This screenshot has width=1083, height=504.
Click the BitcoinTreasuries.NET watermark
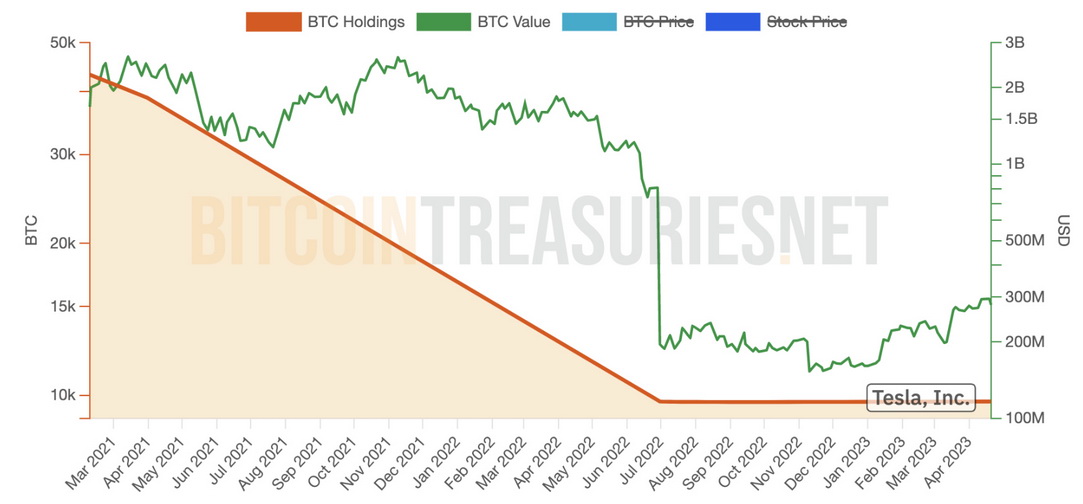[x=538, y=231]
